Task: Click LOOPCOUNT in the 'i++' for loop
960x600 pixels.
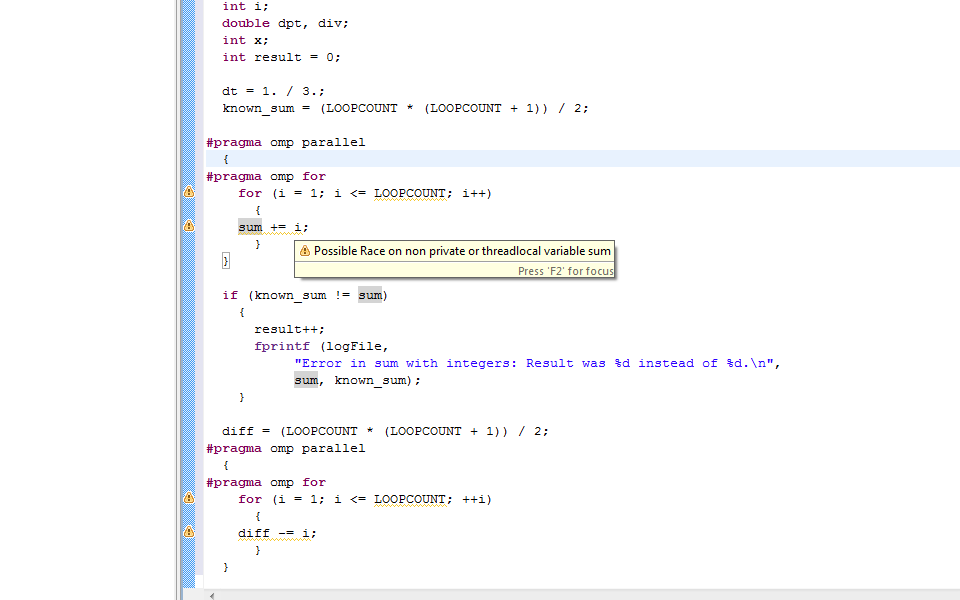Action: tap(410, 193)
